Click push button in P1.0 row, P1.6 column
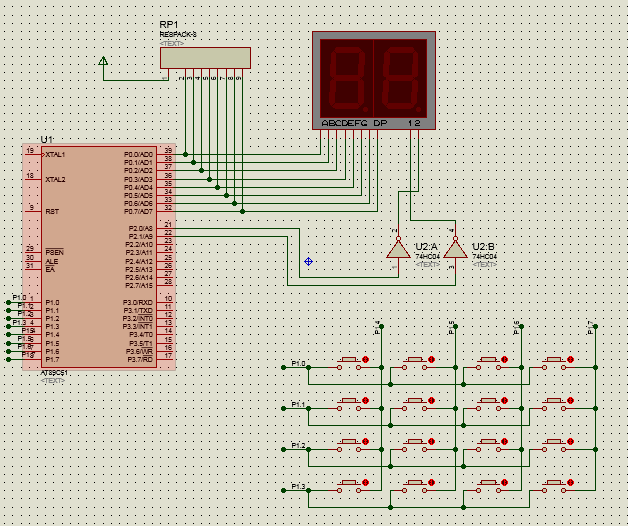 click(488, 363)
